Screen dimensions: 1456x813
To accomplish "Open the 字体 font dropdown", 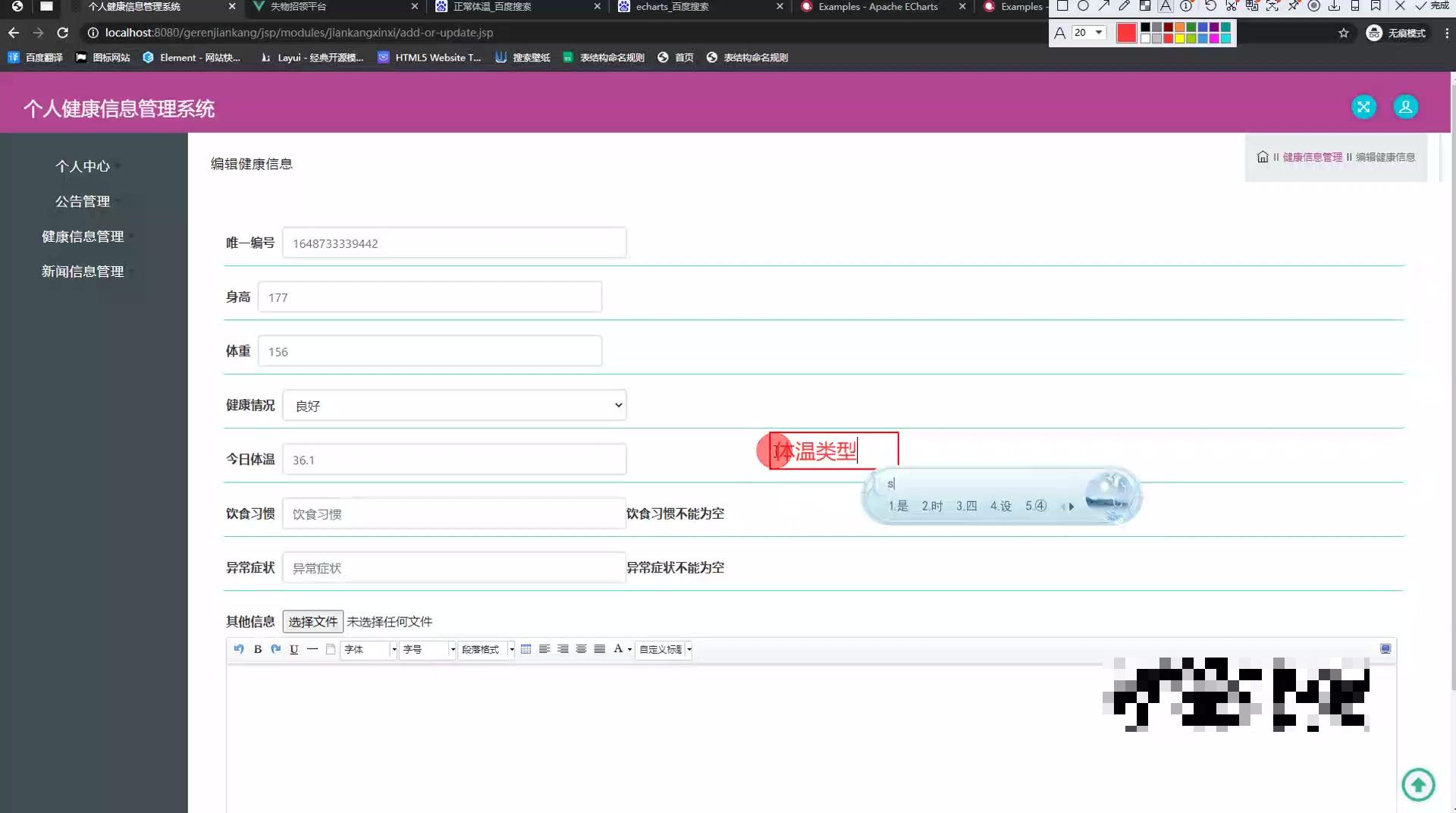I will (x=369, y=649).
